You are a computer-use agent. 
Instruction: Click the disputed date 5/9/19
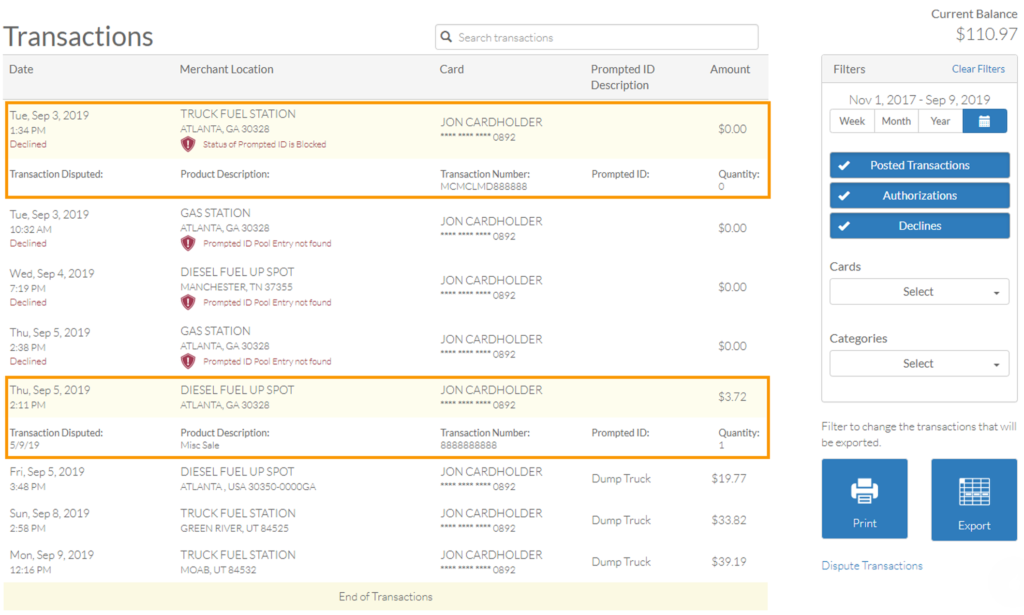click(x=24, y=445)
